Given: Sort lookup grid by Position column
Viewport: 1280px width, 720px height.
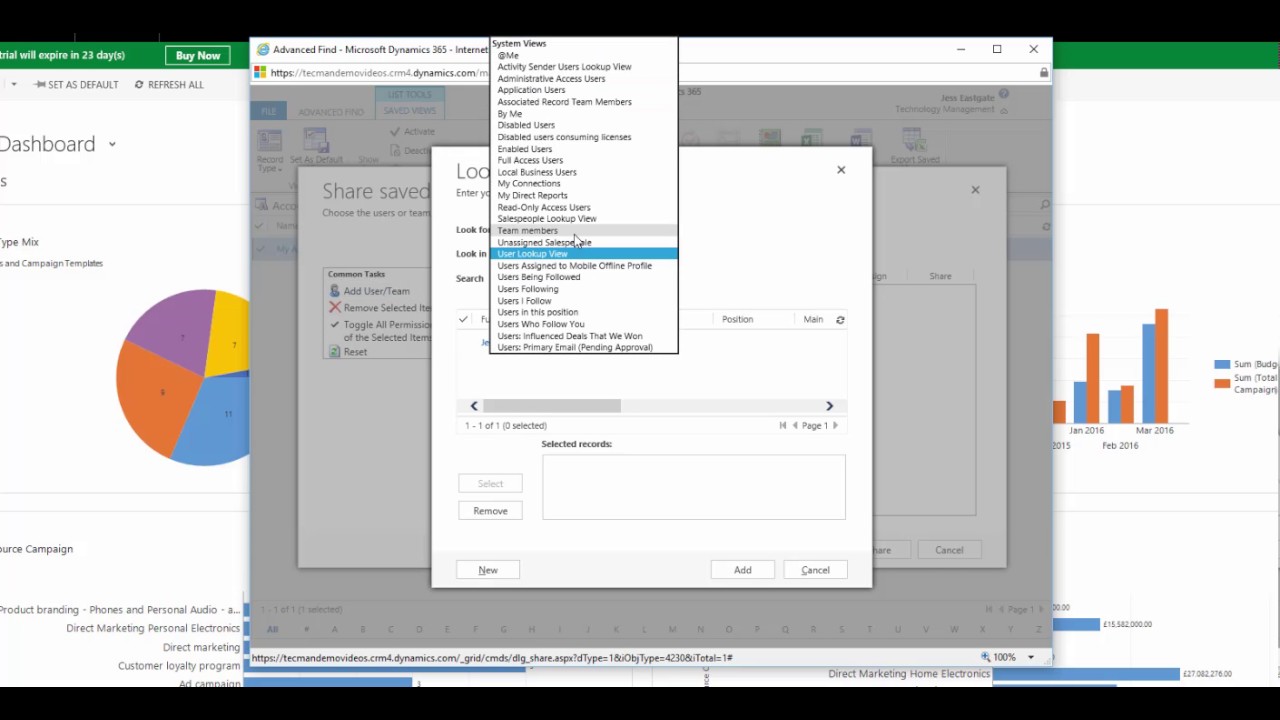Looking at the screenshot, I should click(738, 319).
